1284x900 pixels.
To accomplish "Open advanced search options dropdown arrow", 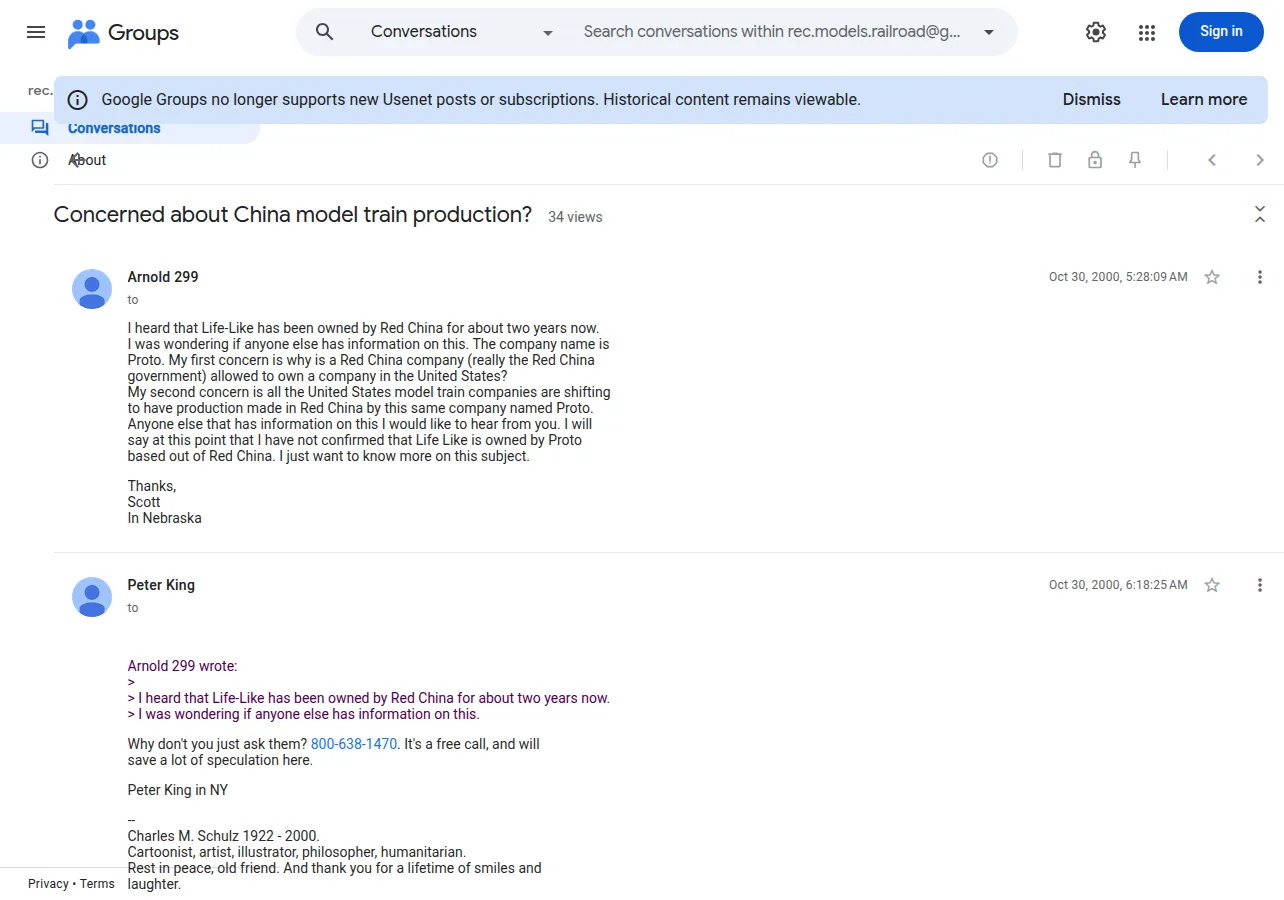I will [x=989, y=32].
